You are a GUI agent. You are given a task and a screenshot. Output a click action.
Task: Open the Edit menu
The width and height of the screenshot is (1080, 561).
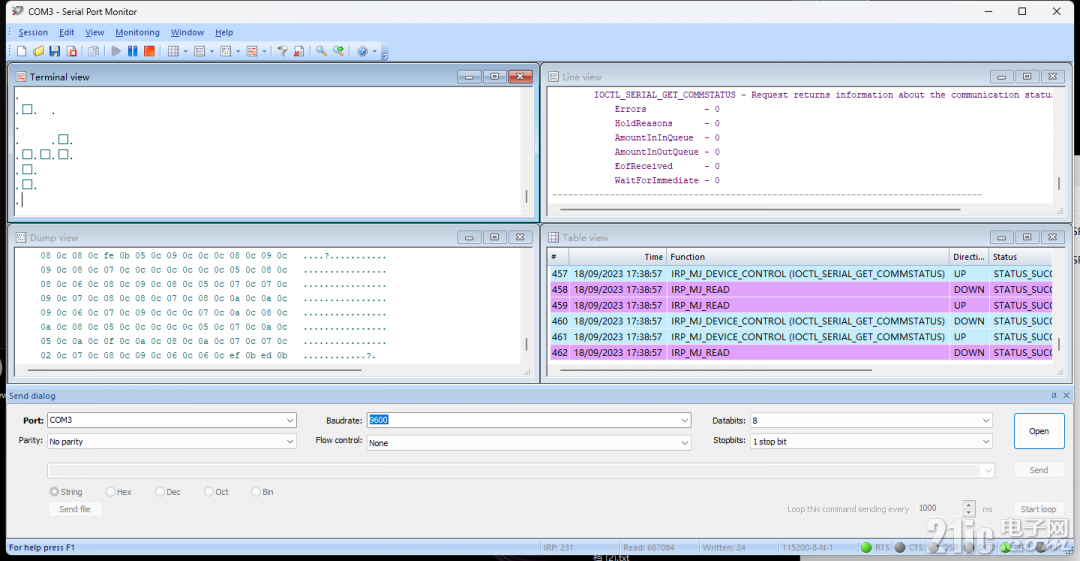pos(66,32)
